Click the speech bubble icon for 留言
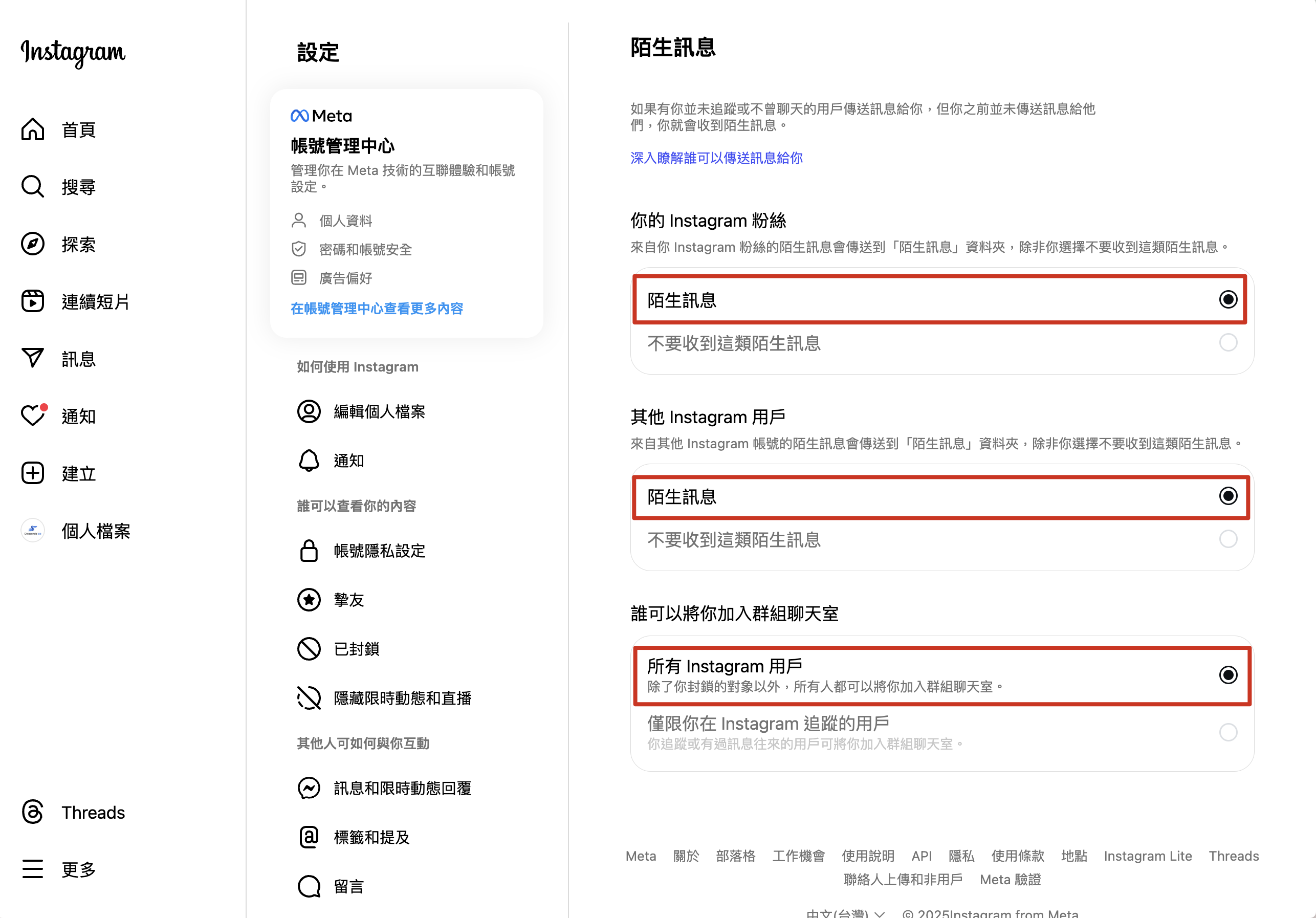This screenshot has width=1316, height=918. 309,886
